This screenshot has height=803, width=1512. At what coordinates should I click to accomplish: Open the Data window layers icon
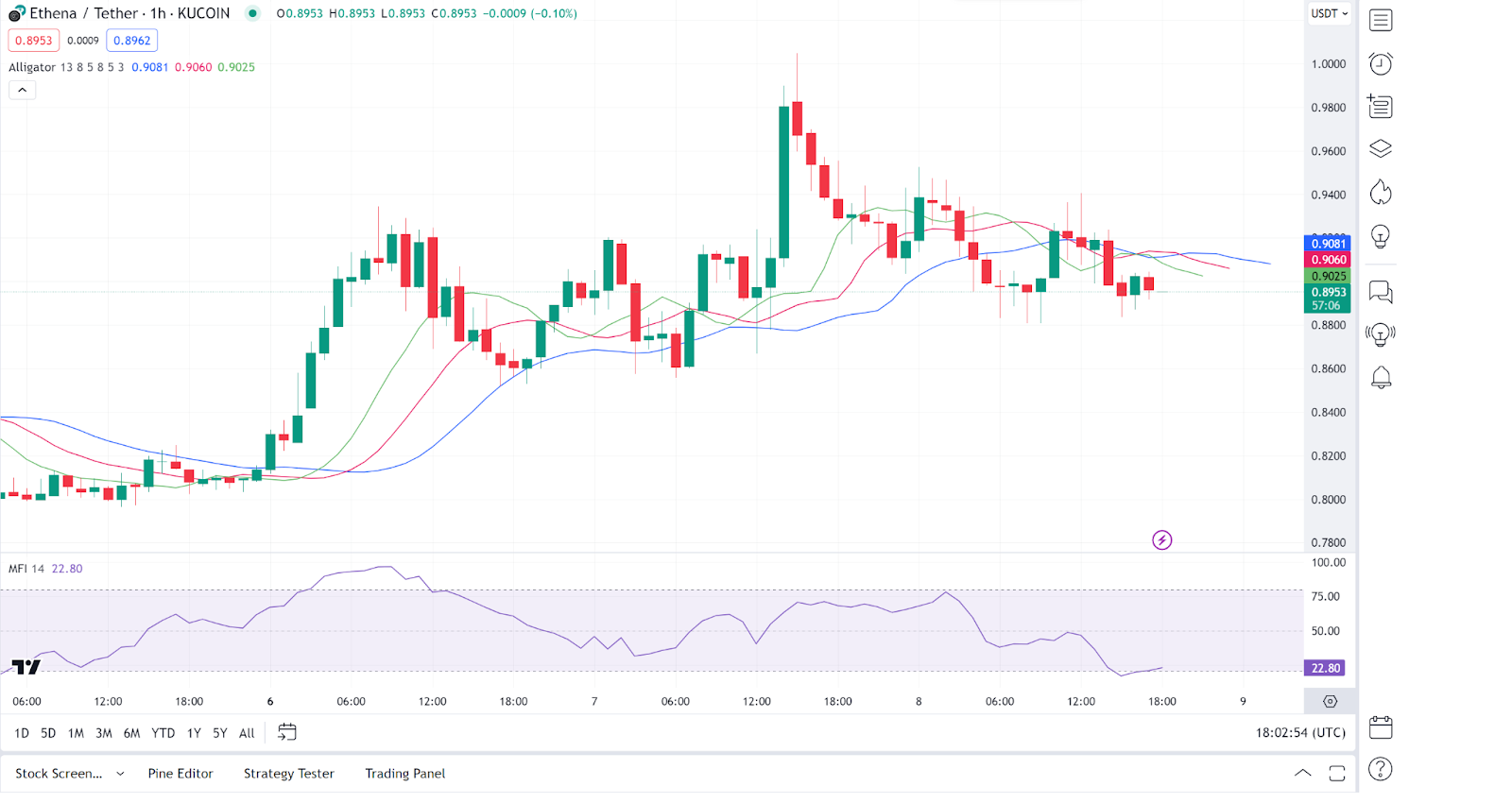click(x=1381, y=149)
